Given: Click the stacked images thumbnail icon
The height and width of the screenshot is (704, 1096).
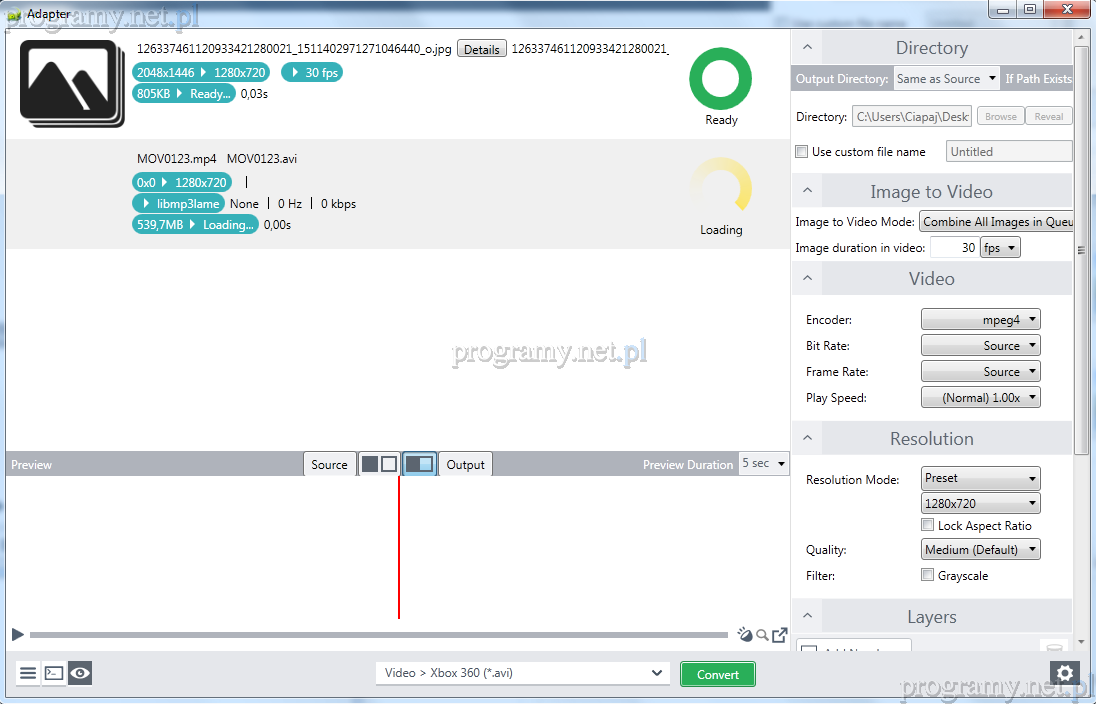Looking at the screenshot, I should pyautogui.click(x=72, y=84).
